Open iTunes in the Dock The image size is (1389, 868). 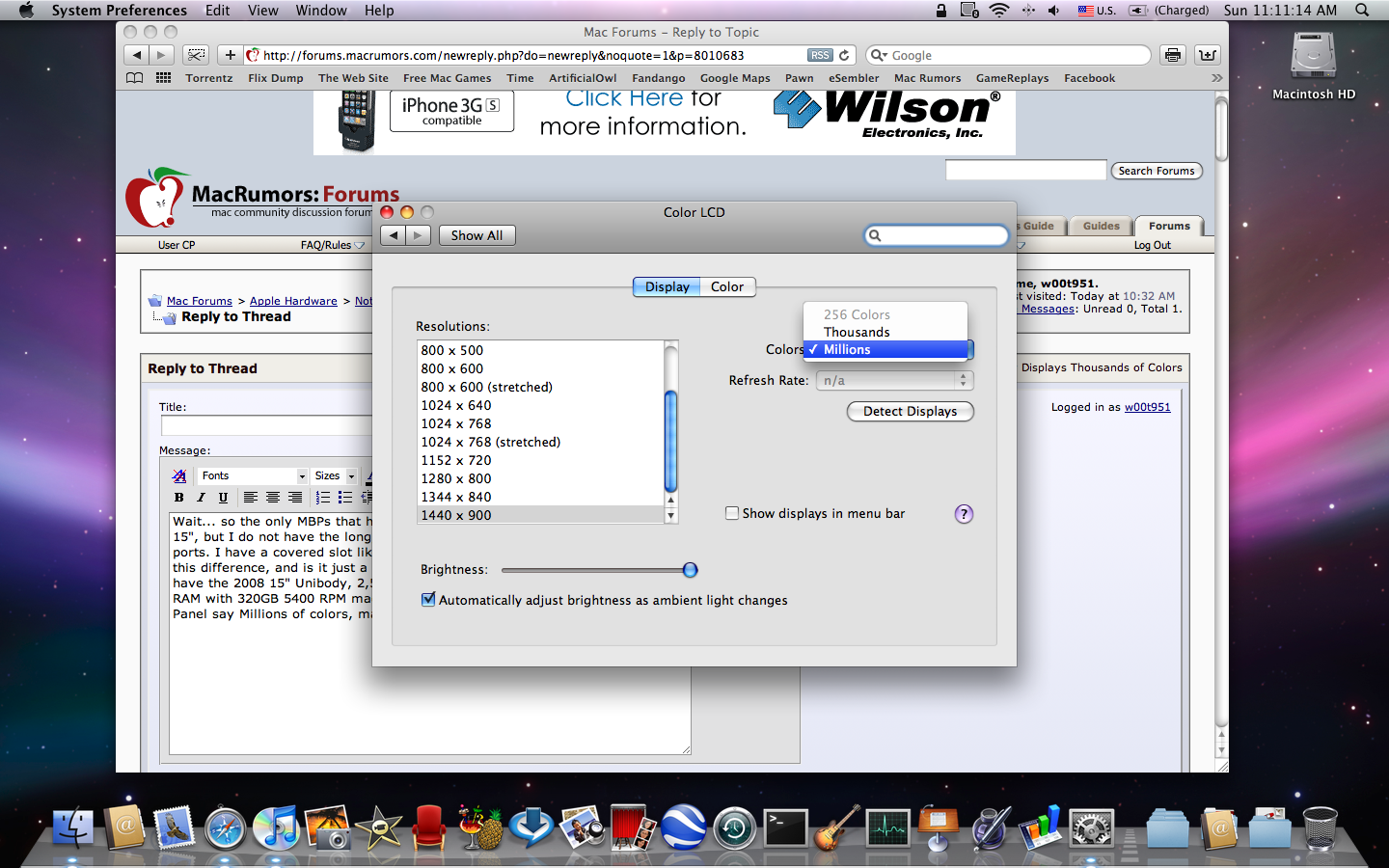click(x=276, y=827)
